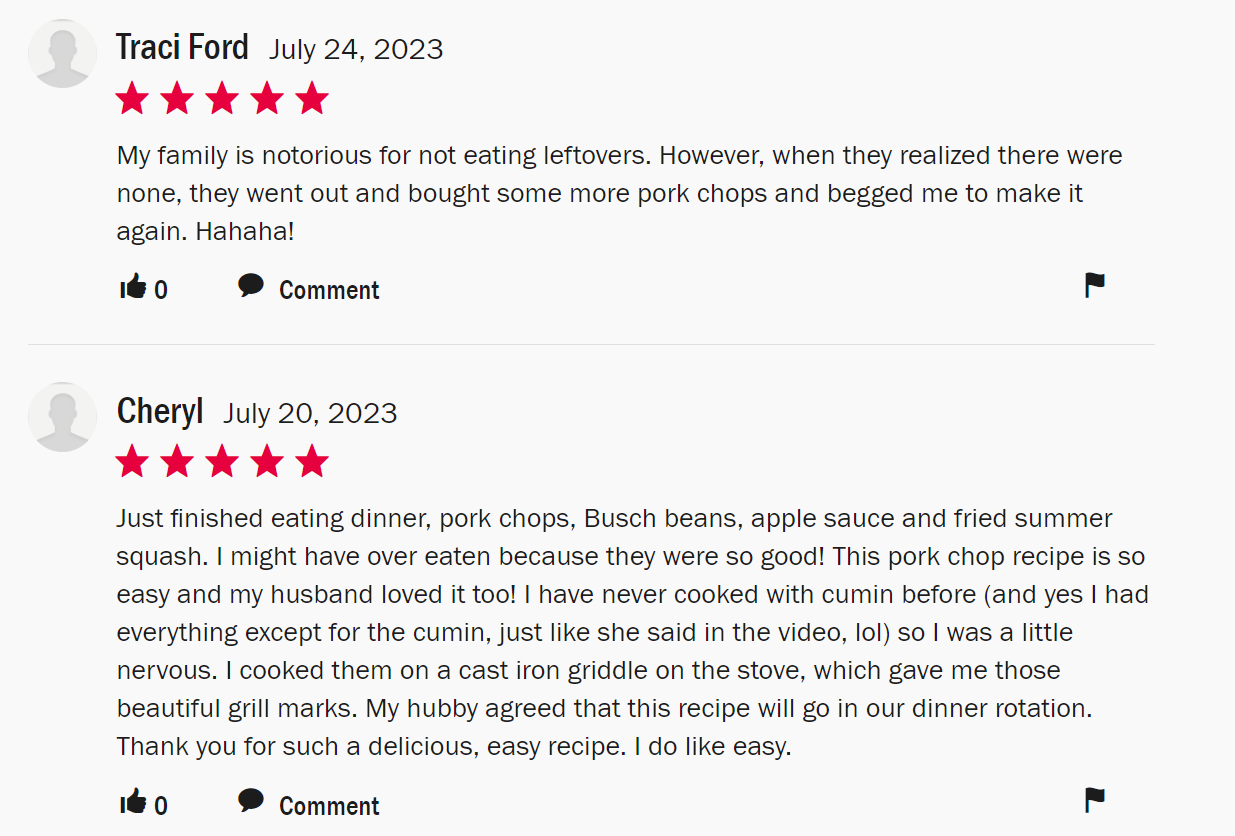Select the third star in Cheryl's rating
1235x836 pixels.
click(222, 462)
